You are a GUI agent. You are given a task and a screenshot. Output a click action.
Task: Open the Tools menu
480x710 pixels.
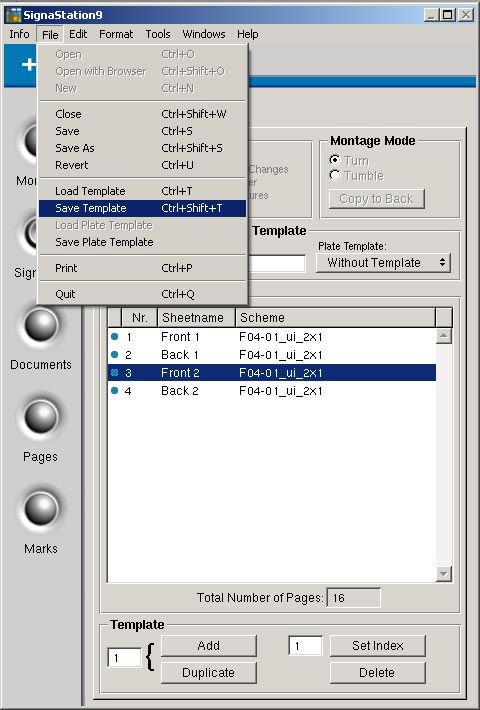(158, 34)
